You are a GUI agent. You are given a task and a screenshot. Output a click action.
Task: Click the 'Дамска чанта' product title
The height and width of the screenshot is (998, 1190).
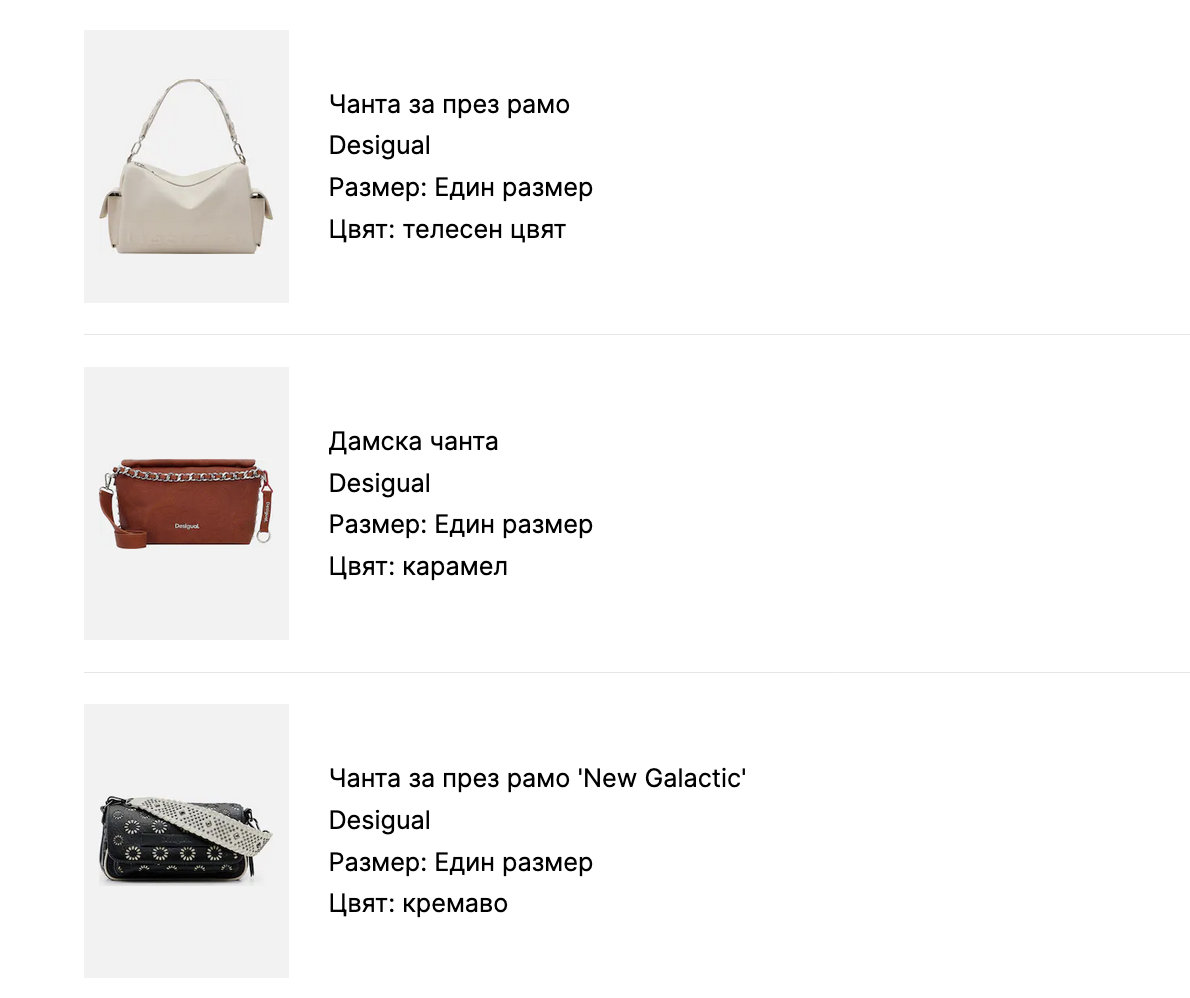pyautogui.click(x=413, y=441)
